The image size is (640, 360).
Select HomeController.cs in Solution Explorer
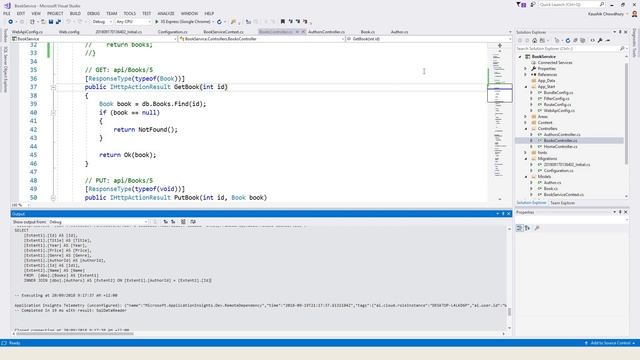pyautogui.click(x=560, y=147)
